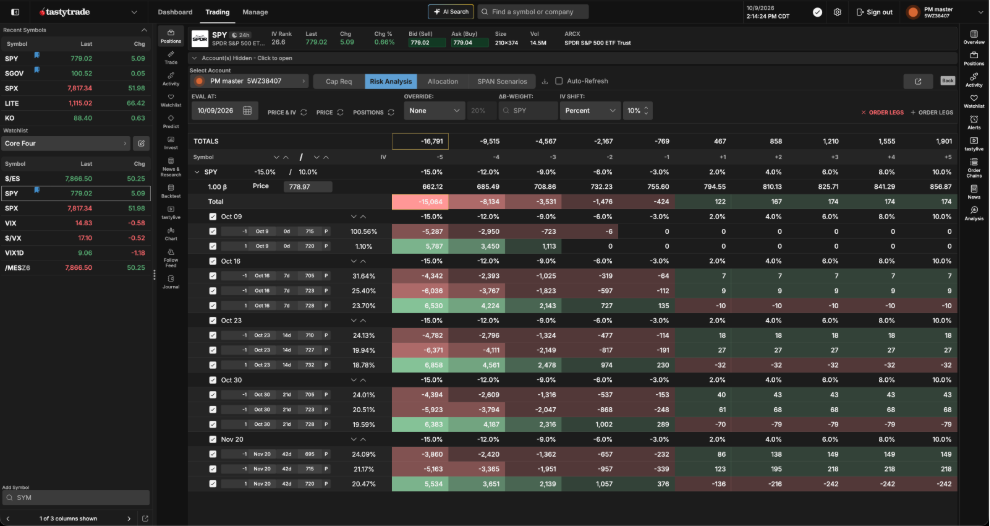Open News in the right sidebar
This screenshot has width=990, height=526.
[x=974, y=192]
